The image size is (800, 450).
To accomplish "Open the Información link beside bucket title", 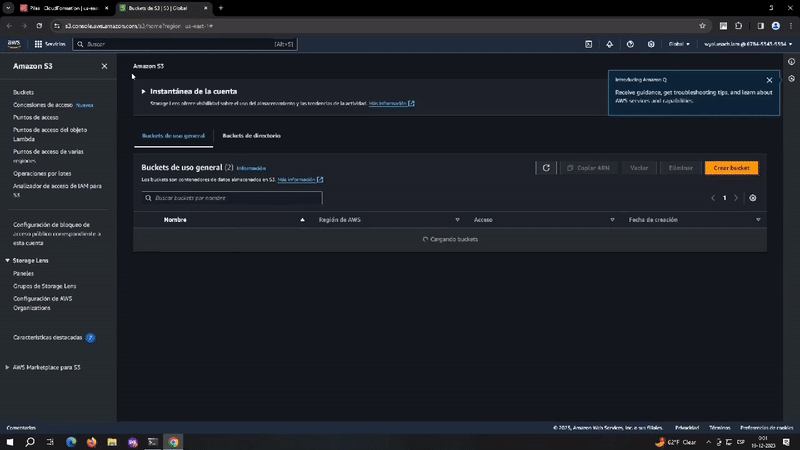I will click(x=251, y=168).
